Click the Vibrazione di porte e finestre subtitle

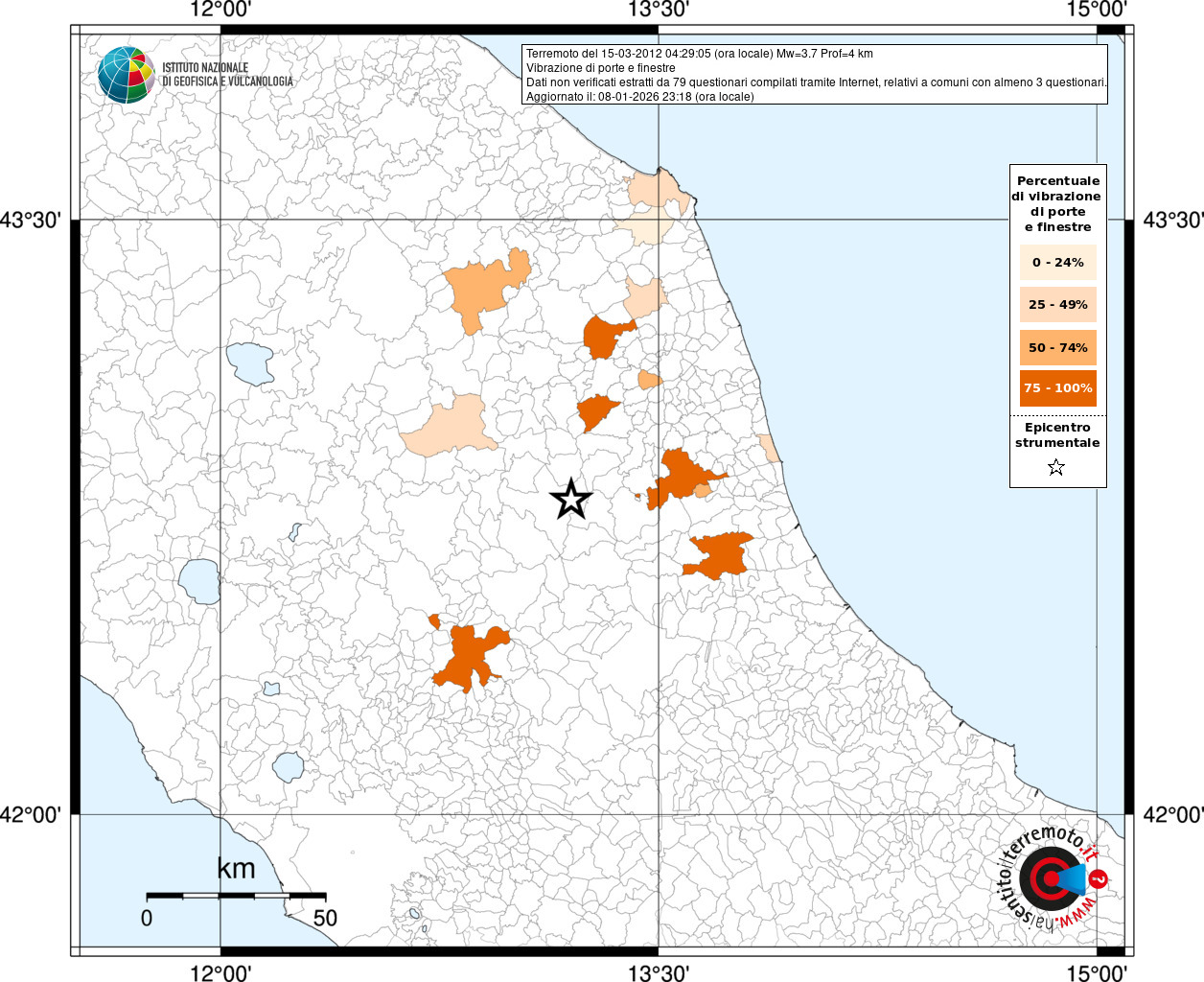[600, 68]
